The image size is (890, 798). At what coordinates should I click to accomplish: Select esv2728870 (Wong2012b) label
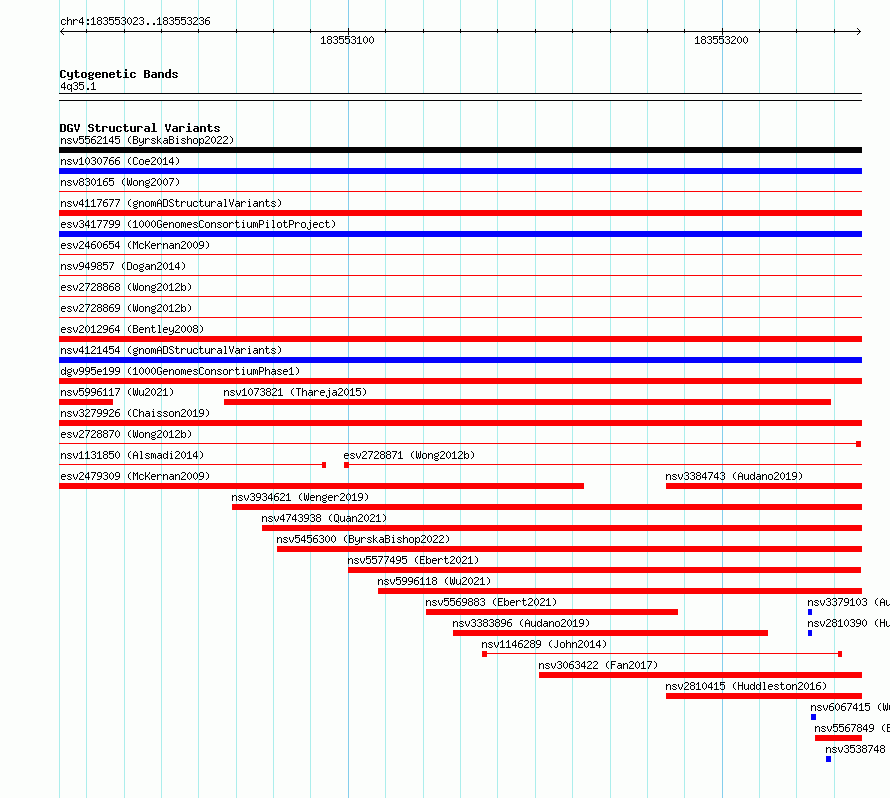point(126,434)
